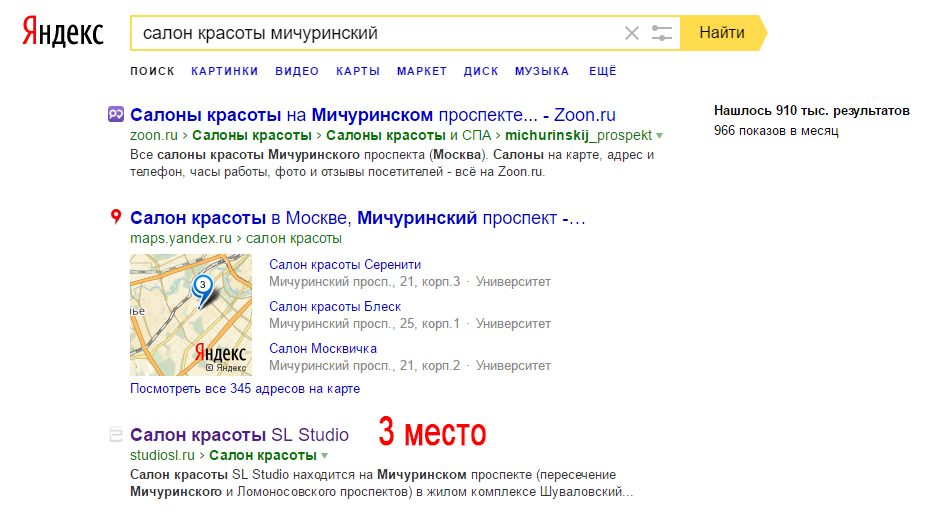Click address Мичуринский просп., 25, корп.1

(365, 324)
